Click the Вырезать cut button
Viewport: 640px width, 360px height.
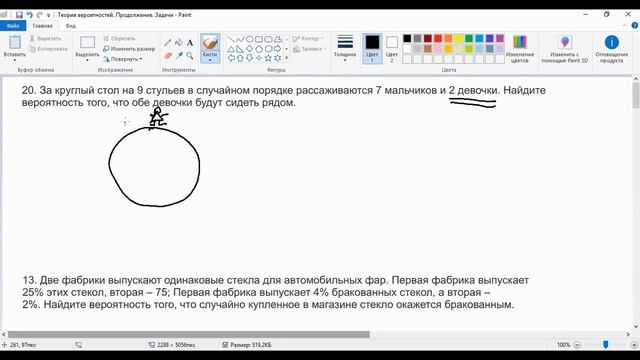click(45, 38)
